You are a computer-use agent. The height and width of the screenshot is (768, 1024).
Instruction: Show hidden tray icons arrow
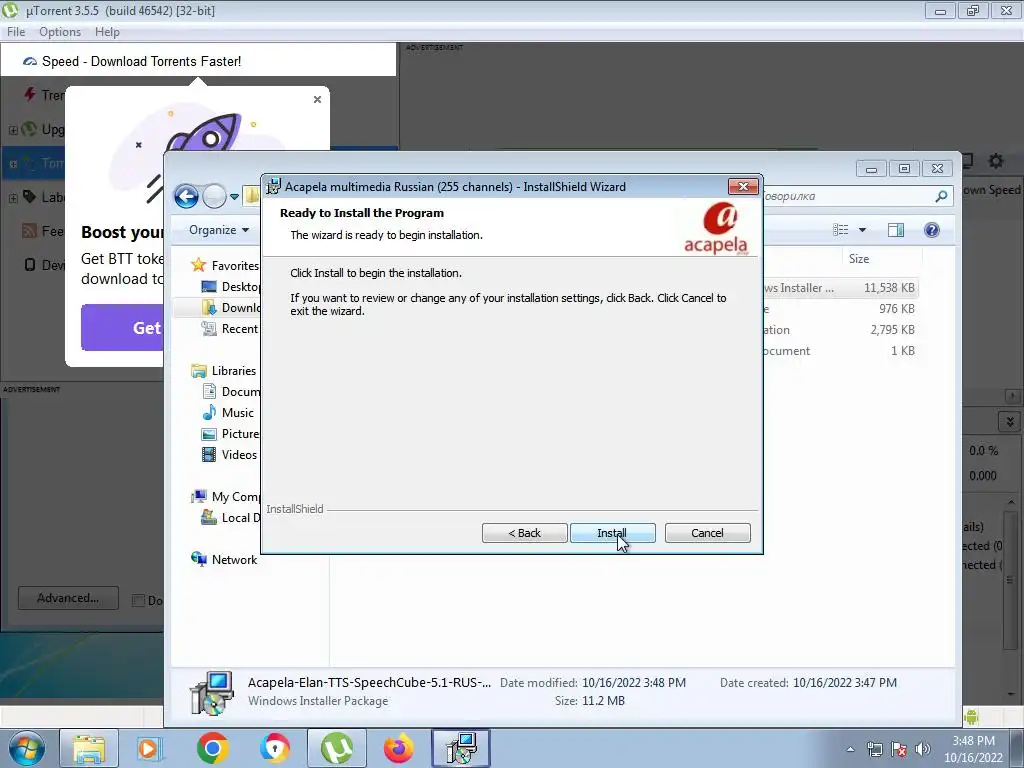coord(850,749)
